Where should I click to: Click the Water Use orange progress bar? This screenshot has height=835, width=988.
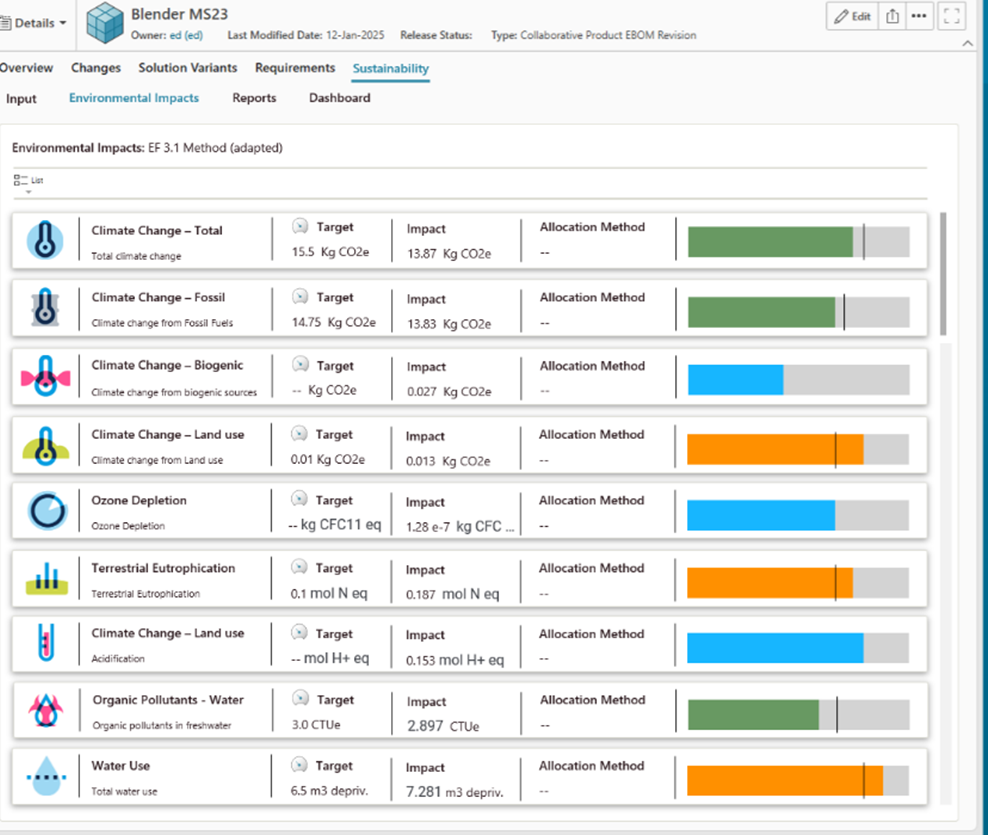tap(784, 781)
